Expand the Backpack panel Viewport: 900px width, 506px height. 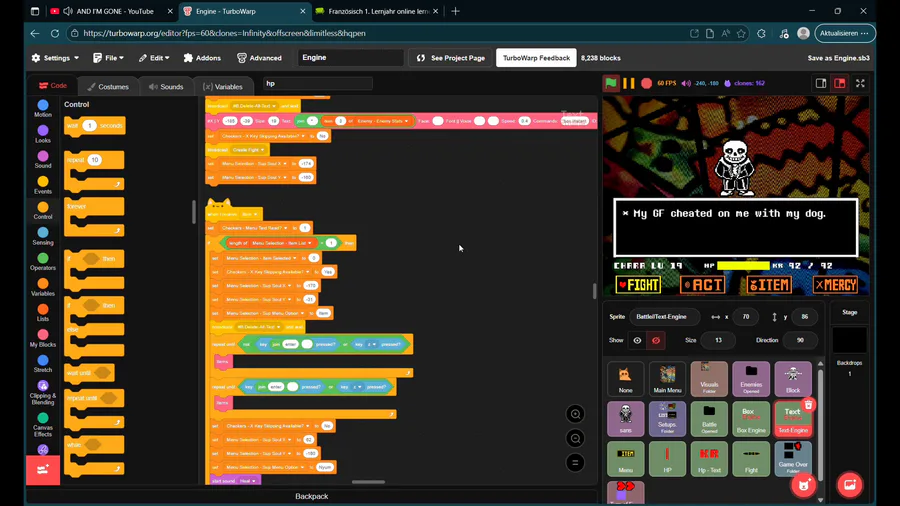click(x=312, y=496)
